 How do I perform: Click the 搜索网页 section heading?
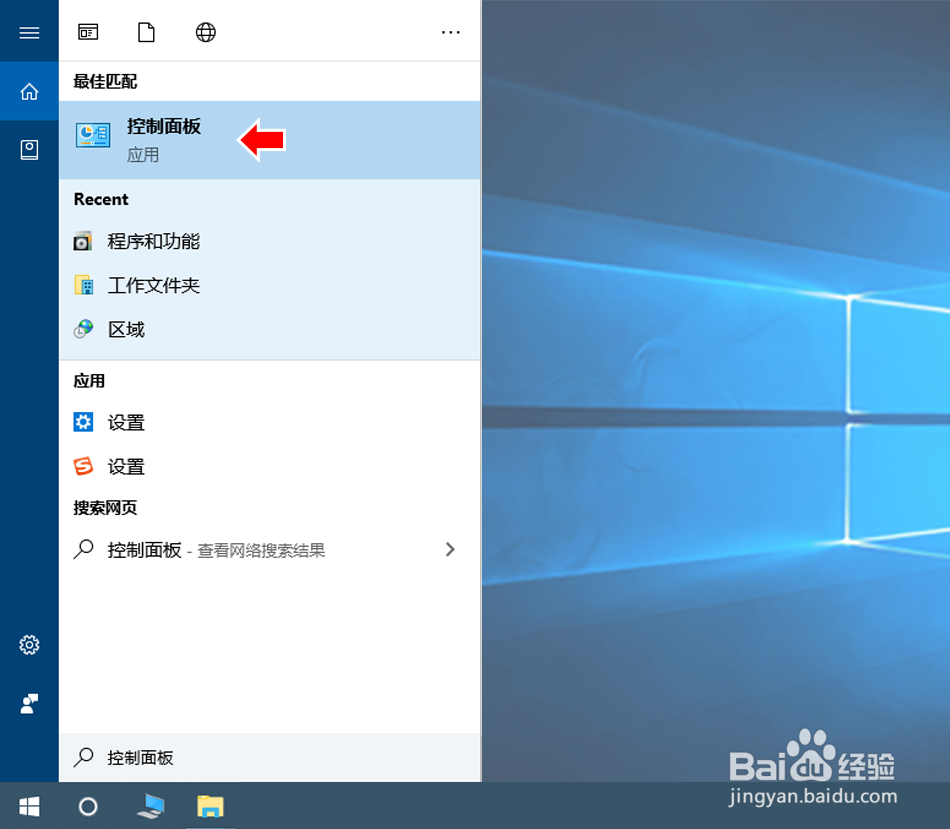(x=105, y=508)
